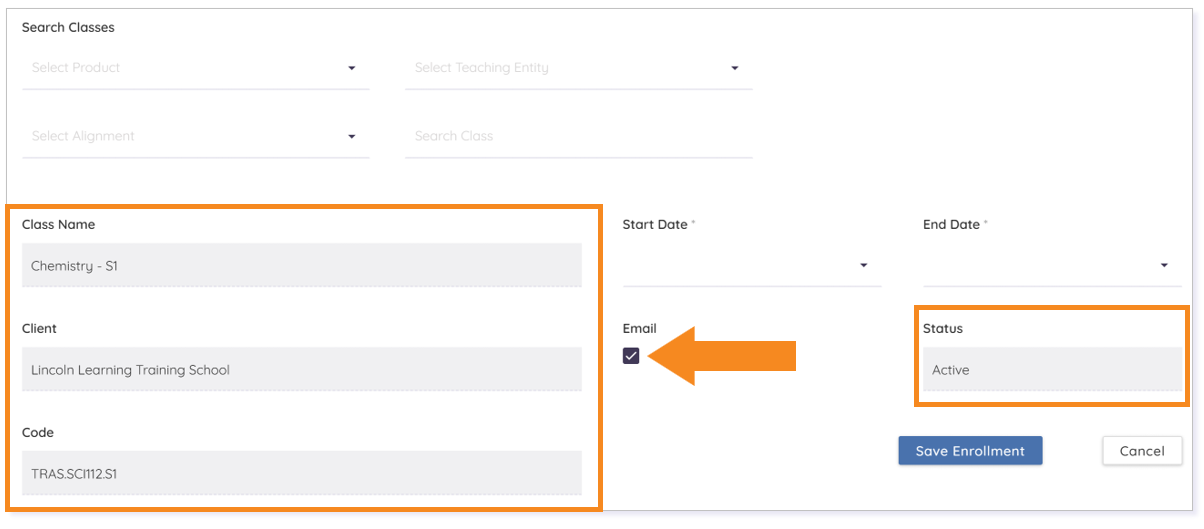Uncheck the Email checkbox
The height and width of the screenshot is (529, 1204).
(631, 355)
